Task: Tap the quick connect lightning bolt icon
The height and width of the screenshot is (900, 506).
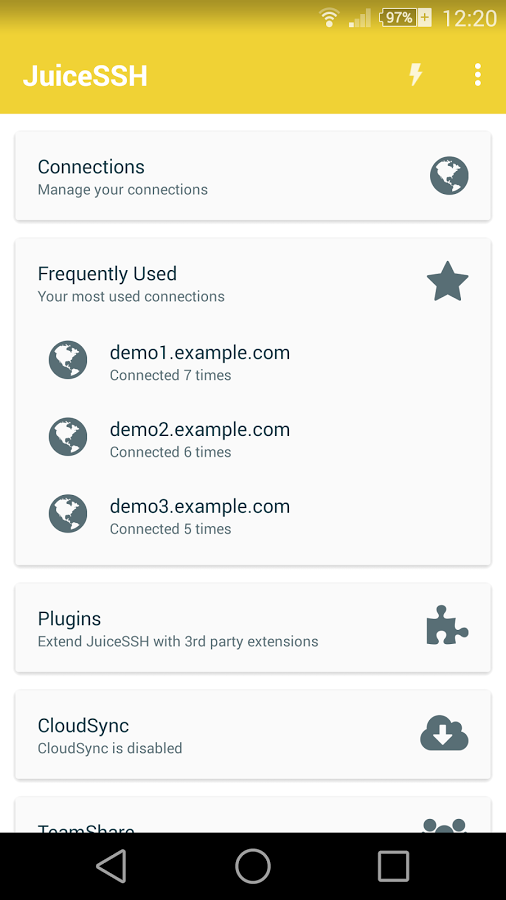Action: (415, 75)
